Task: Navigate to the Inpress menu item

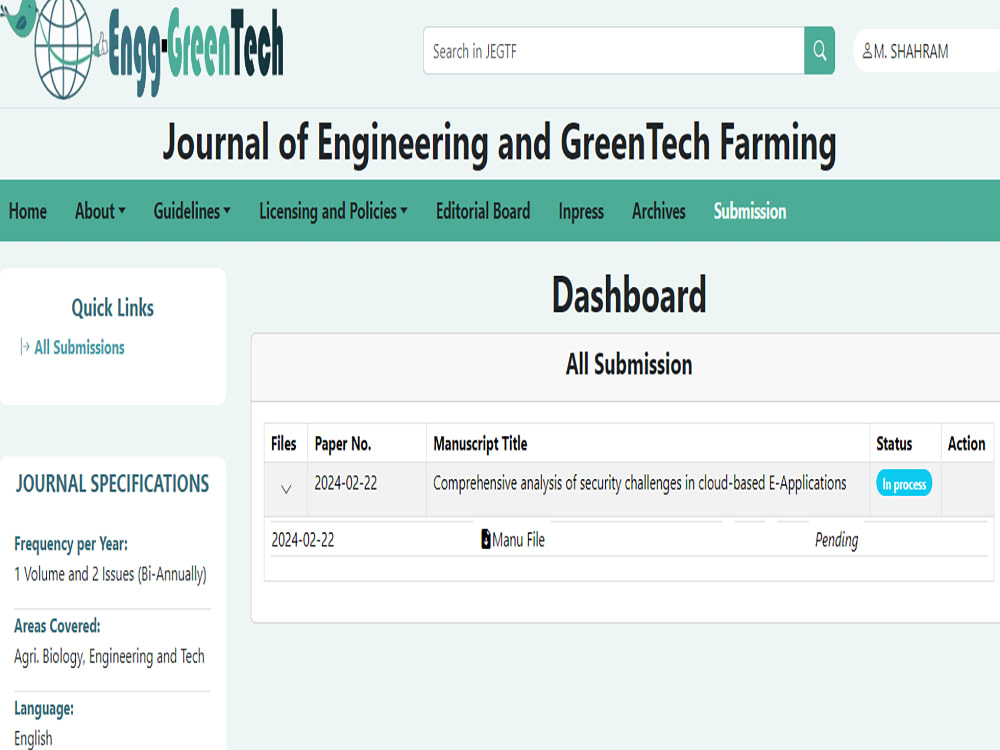Action: click(580, 211)
